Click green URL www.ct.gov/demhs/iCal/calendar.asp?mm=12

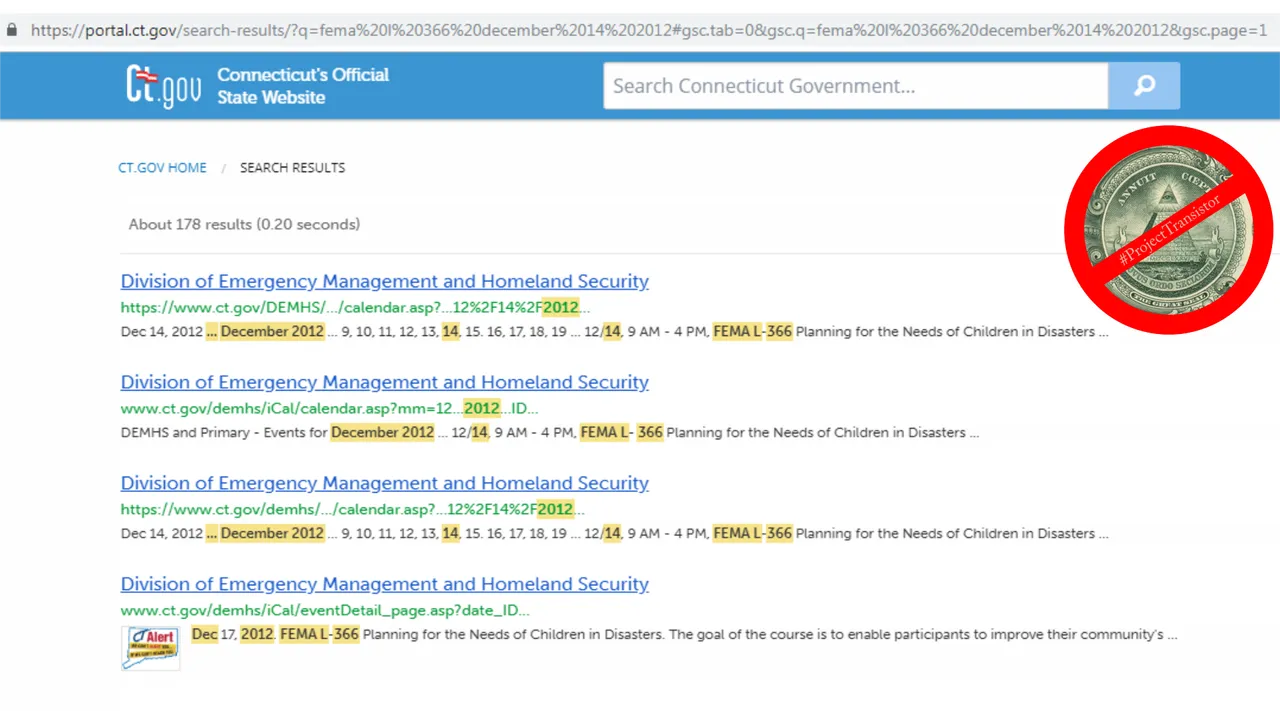tap(330, 408)
